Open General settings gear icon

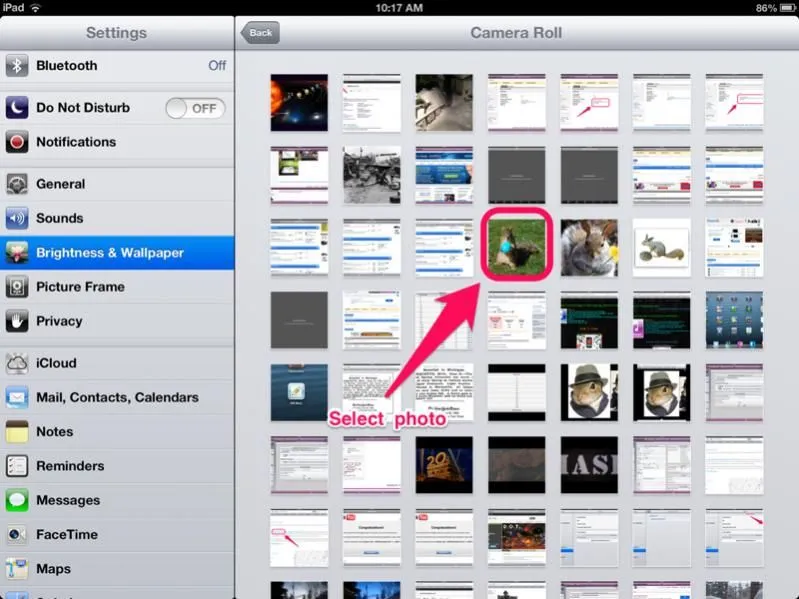coord(17,184)
